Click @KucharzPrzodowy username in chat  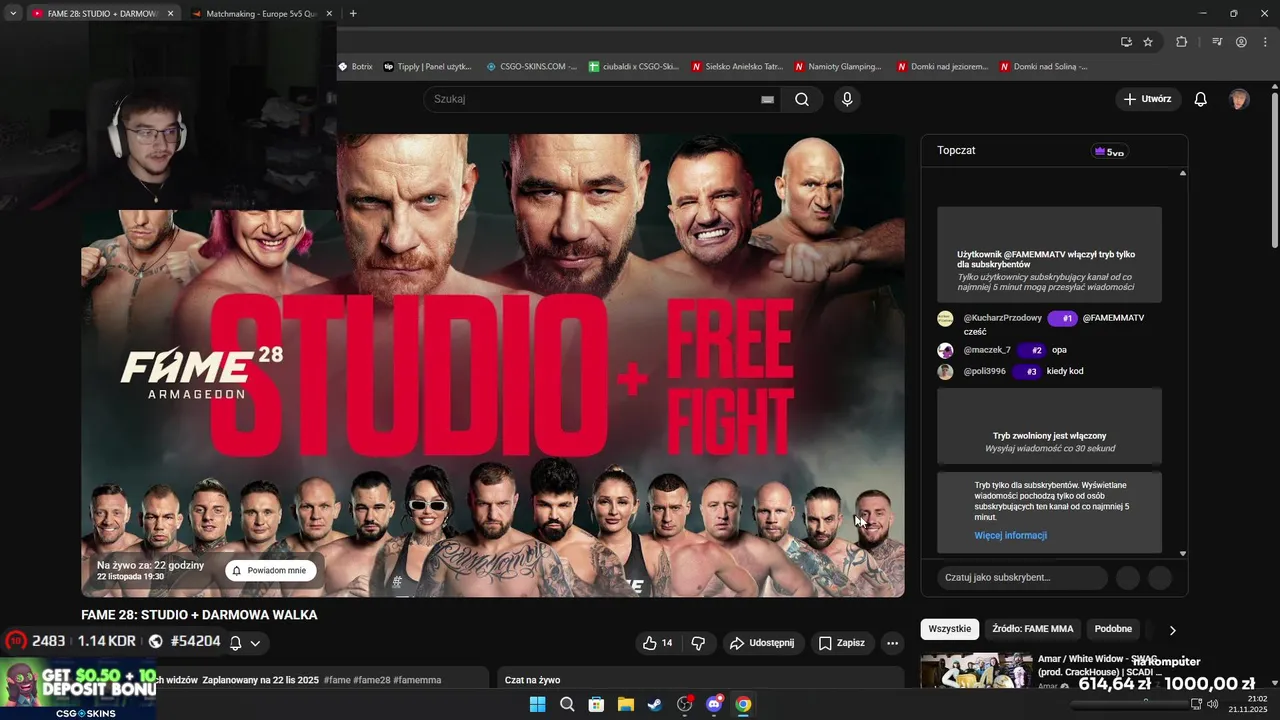1003,318
